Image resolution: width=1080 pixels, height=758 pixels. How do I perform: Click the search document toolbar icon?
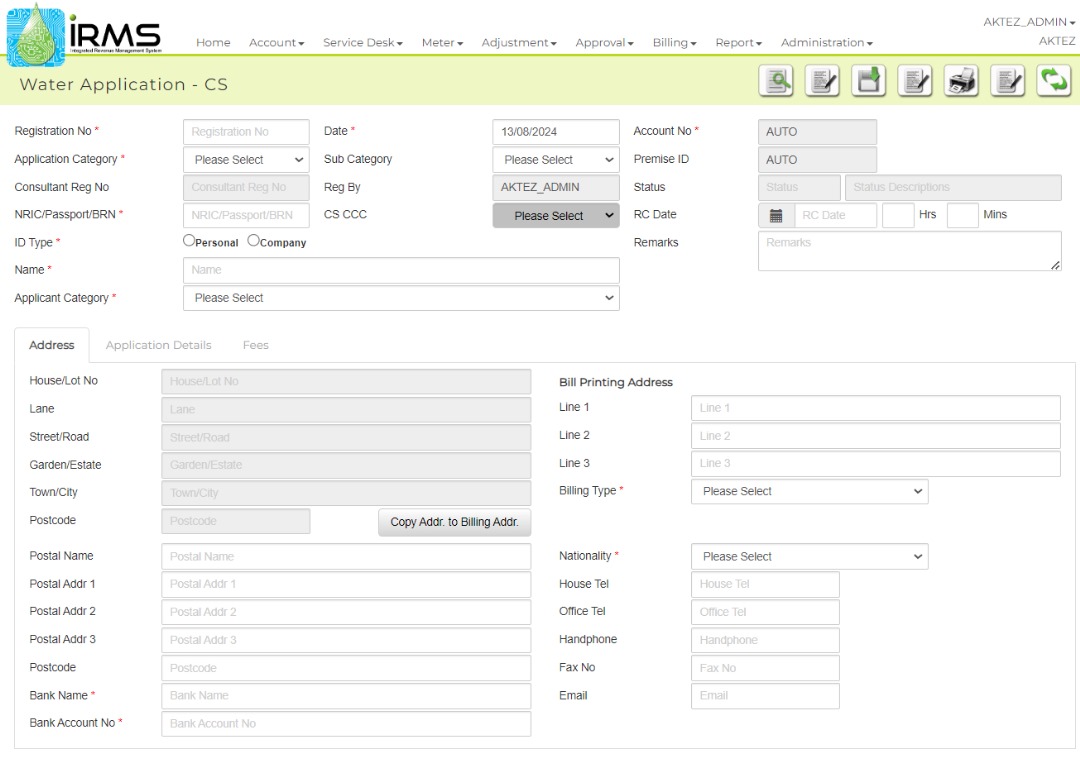point(776,81)
